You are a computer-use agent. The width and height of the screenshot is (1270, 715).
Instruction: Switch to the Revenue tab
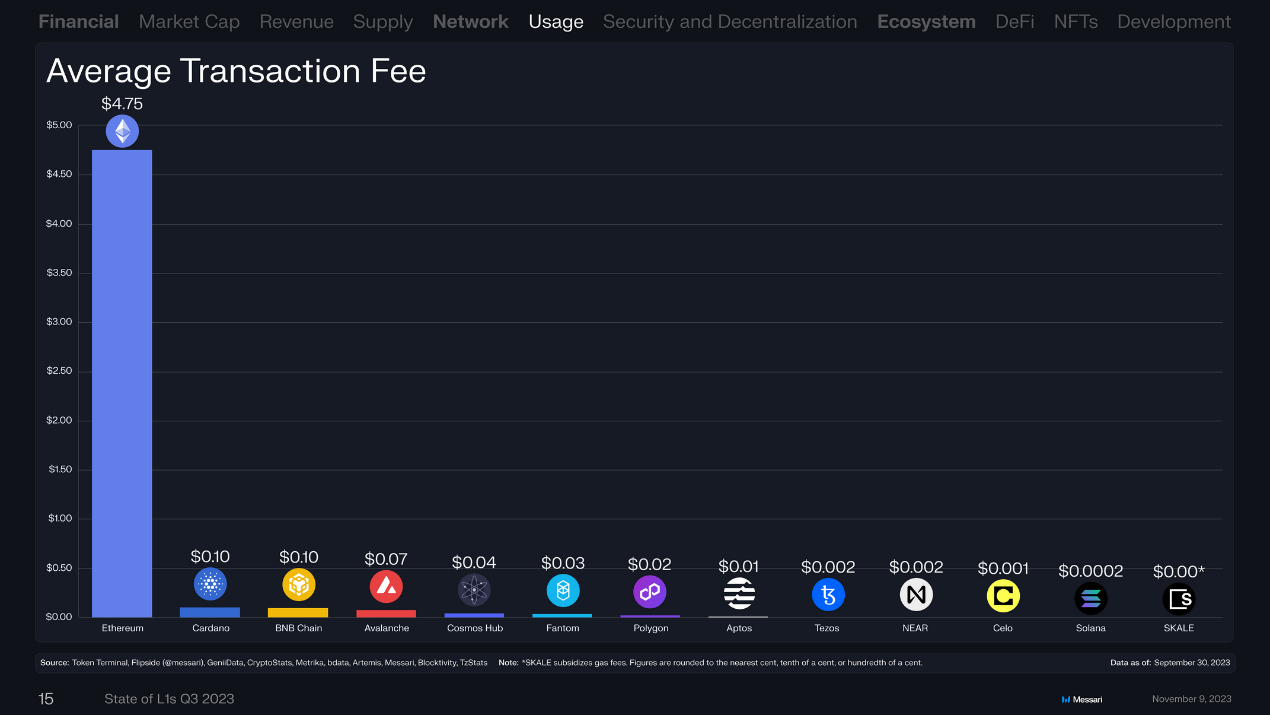point(296,21)
